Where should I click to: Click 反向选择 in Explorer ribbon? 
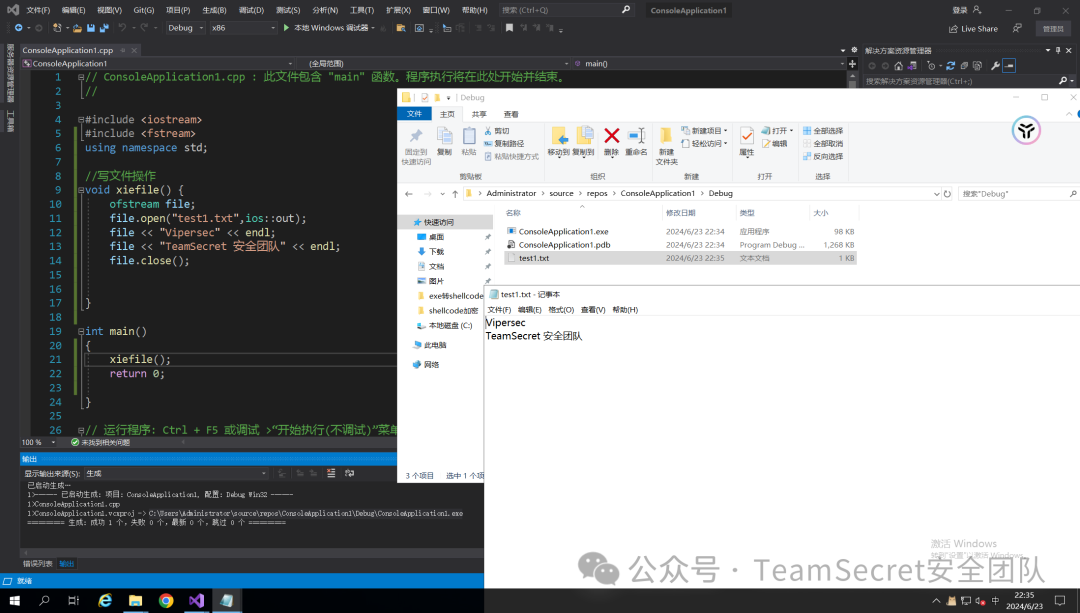coord(822,156)
